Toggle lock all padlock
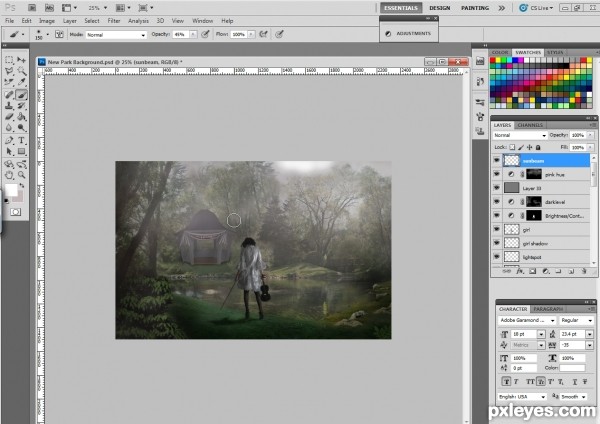Image resolution: width=600 pixels, height=424 pixels. tap(538, 147)
